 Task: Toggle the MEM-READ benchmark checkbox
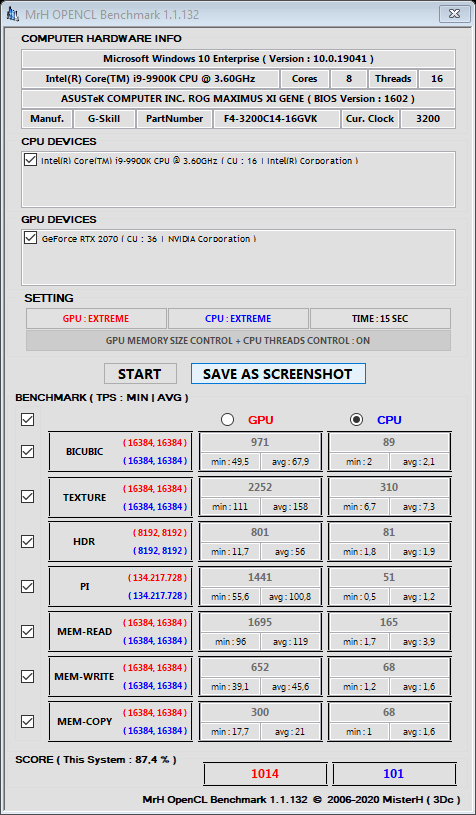28,632
